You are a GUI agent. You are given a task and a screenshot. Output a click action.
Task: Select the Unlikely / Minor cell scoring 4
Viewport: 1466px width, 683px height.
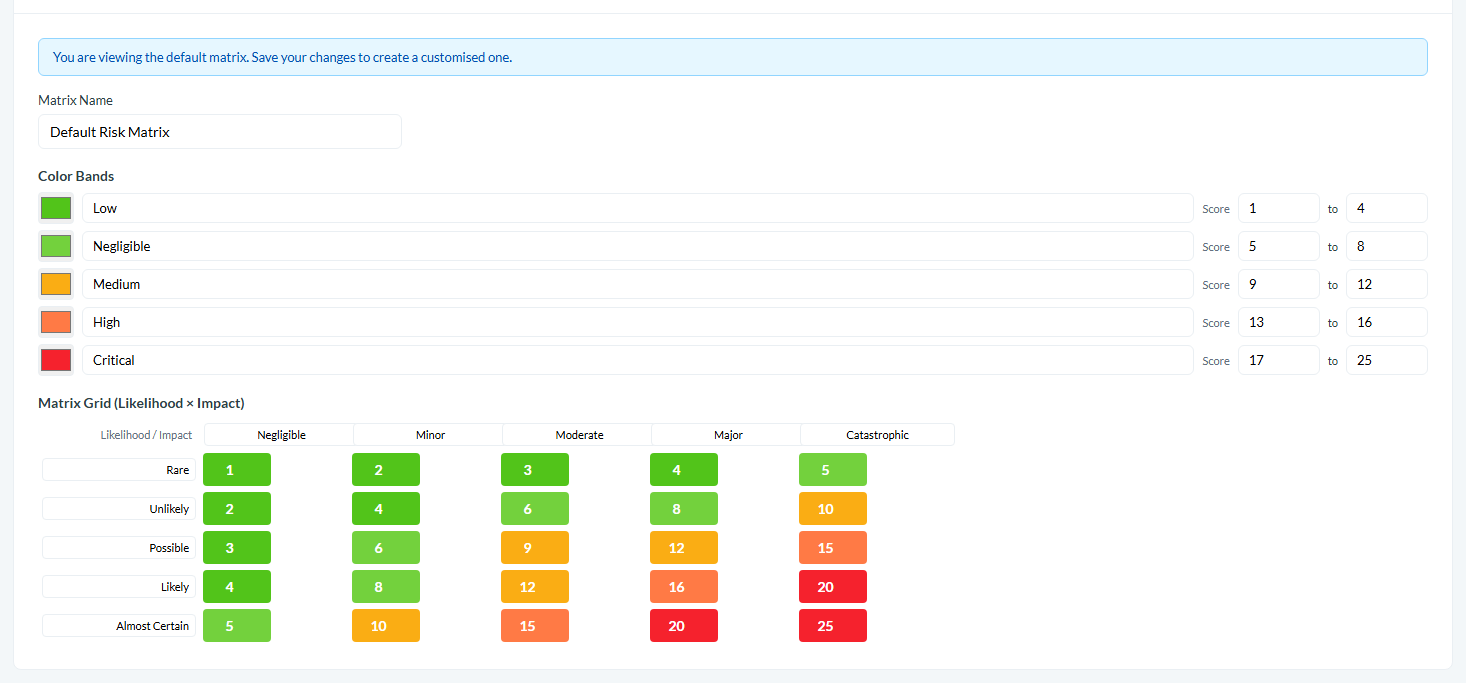pyautogui.click(x=386, y=509)
